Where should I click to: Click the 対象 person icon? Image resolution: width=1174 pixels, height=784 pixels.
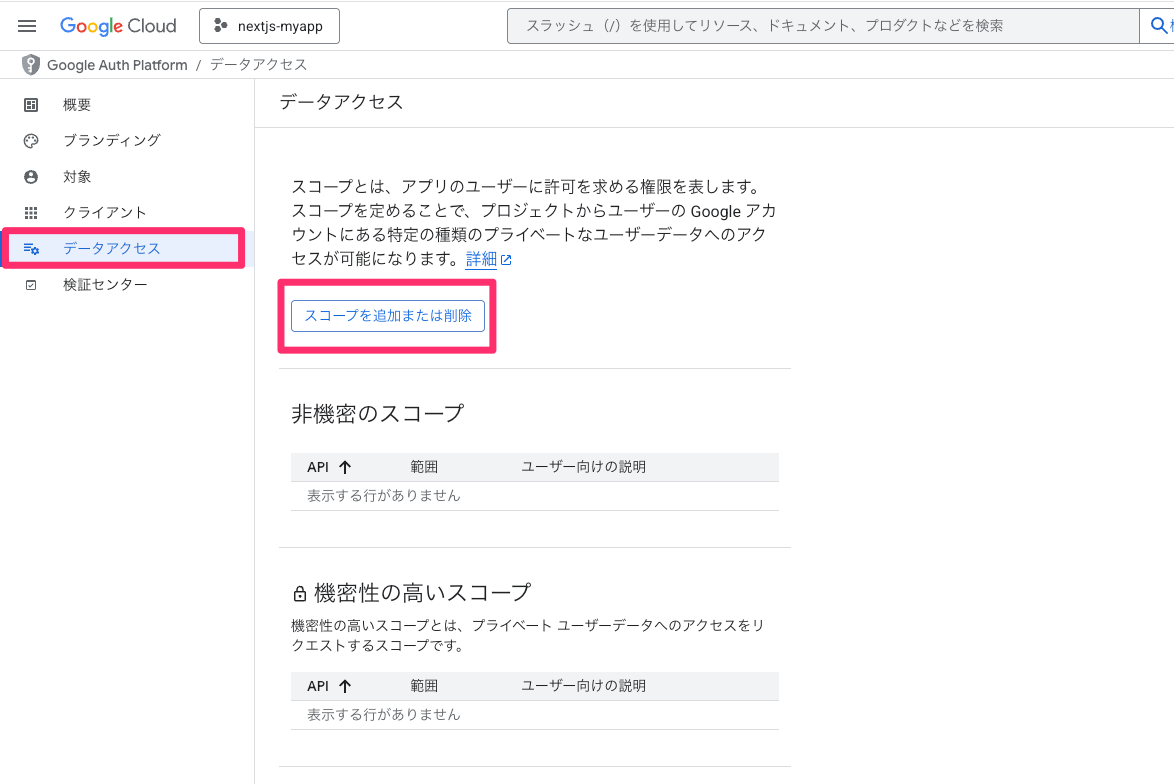[x=31, y=176]
